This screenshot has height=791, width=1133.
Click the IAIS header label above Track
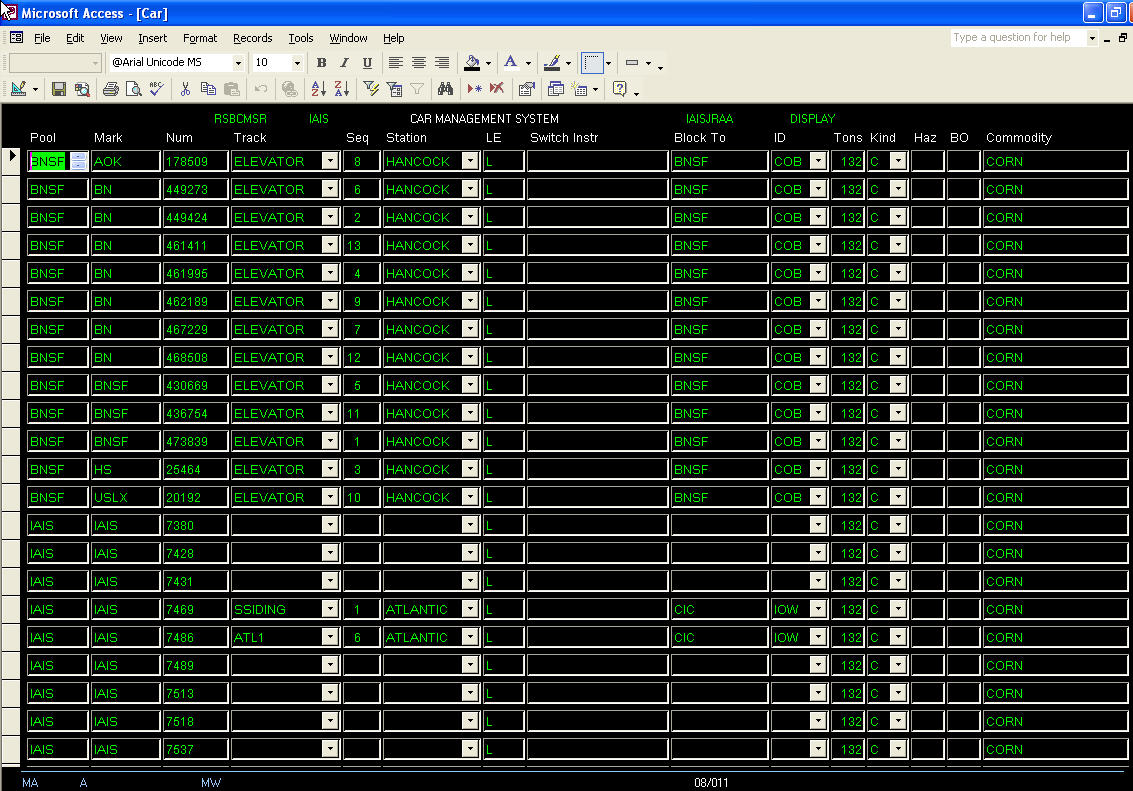(x=319, y=118)
